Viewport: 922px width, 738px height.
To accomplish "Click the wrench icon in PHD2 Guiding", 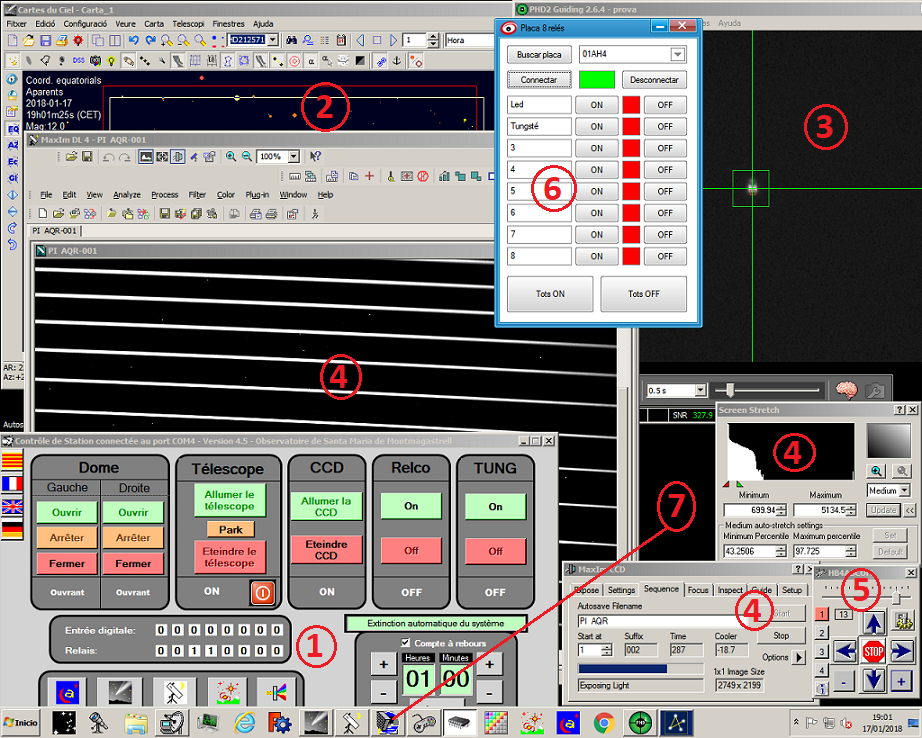I will (x=874, y=390).
